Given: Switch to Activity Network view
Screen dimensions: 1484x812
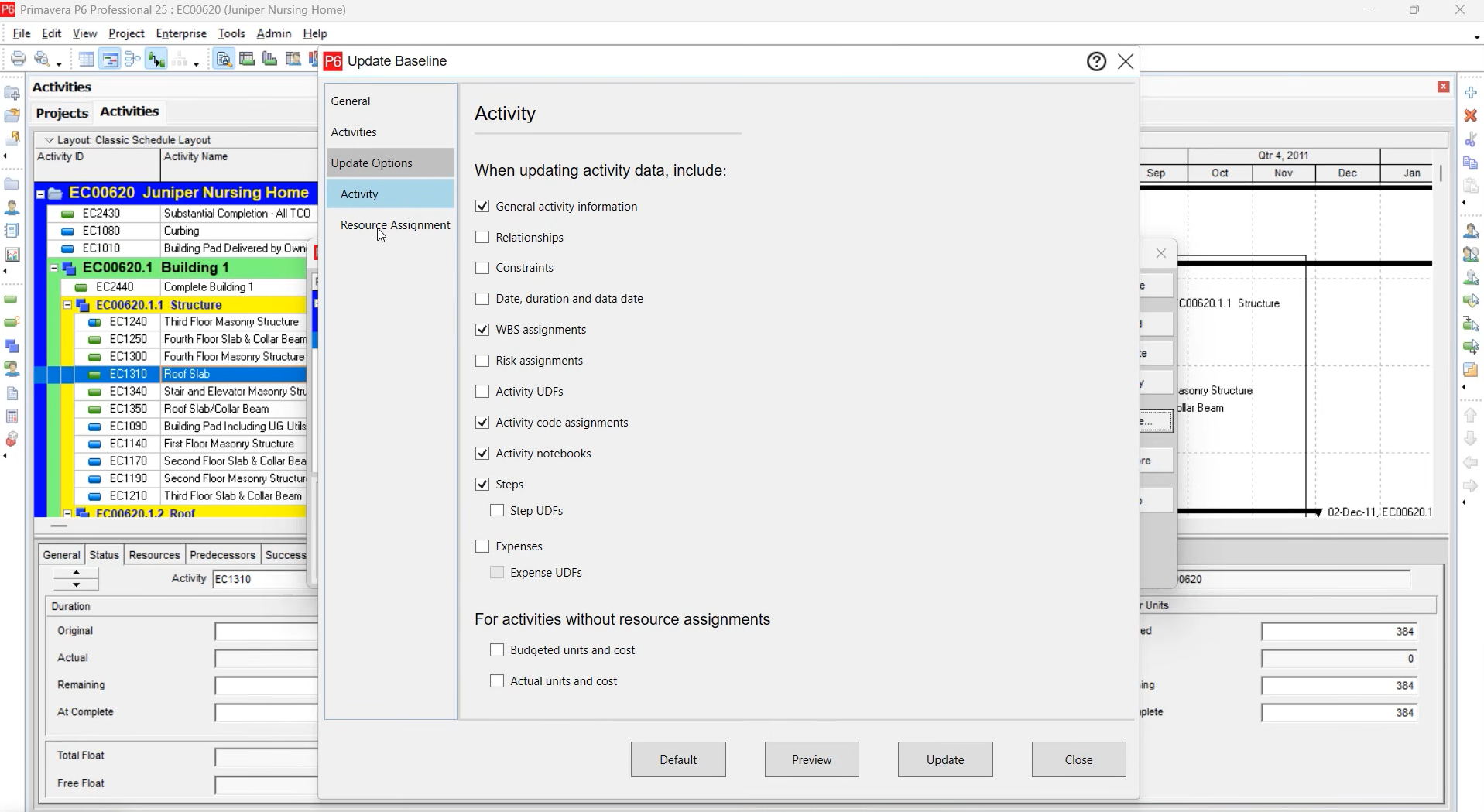Looking at the screenshot, I should point(134,59).
